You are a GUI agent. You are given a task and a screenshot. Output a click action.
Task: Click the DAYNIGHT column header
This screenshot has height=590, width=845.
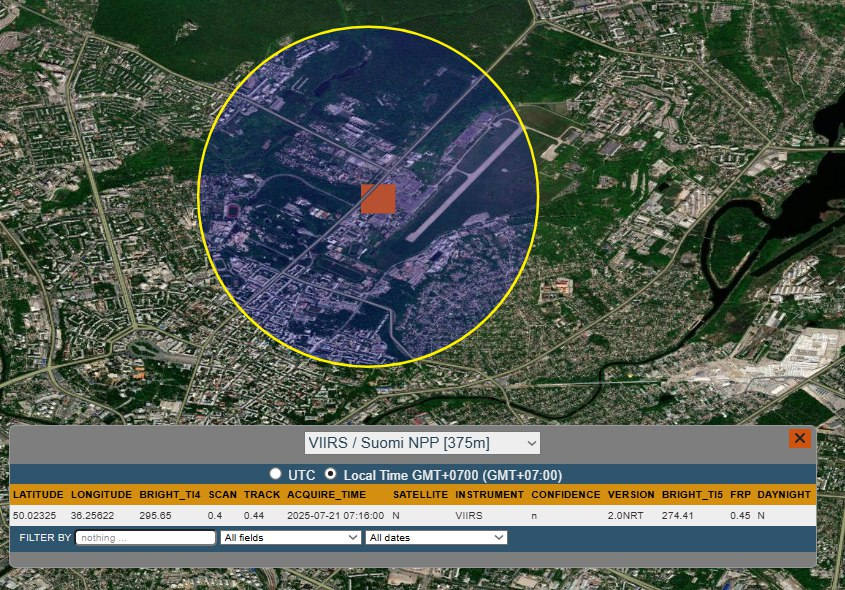point(784,495)
